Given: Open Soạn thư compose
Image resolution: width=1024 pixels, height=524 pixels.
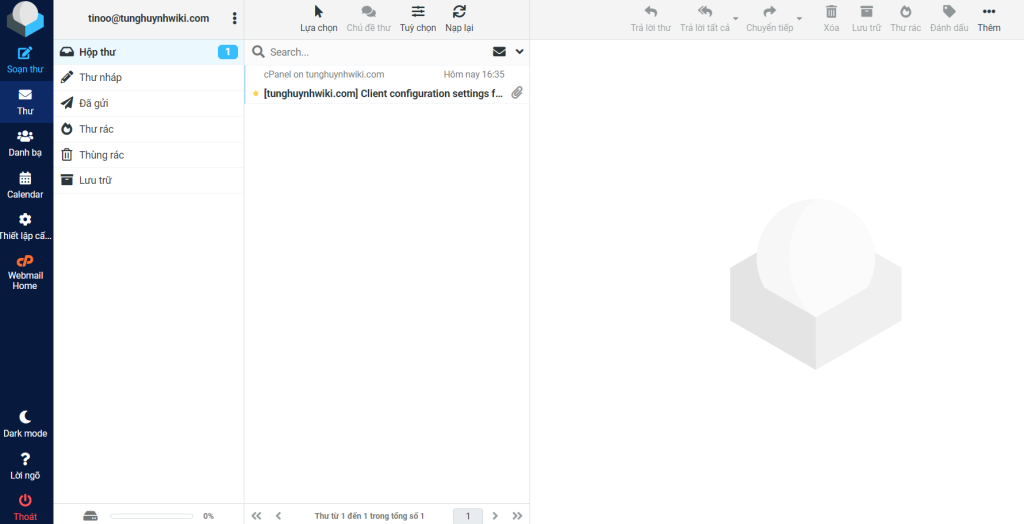Looking at the screenshot, I should 25,60.
